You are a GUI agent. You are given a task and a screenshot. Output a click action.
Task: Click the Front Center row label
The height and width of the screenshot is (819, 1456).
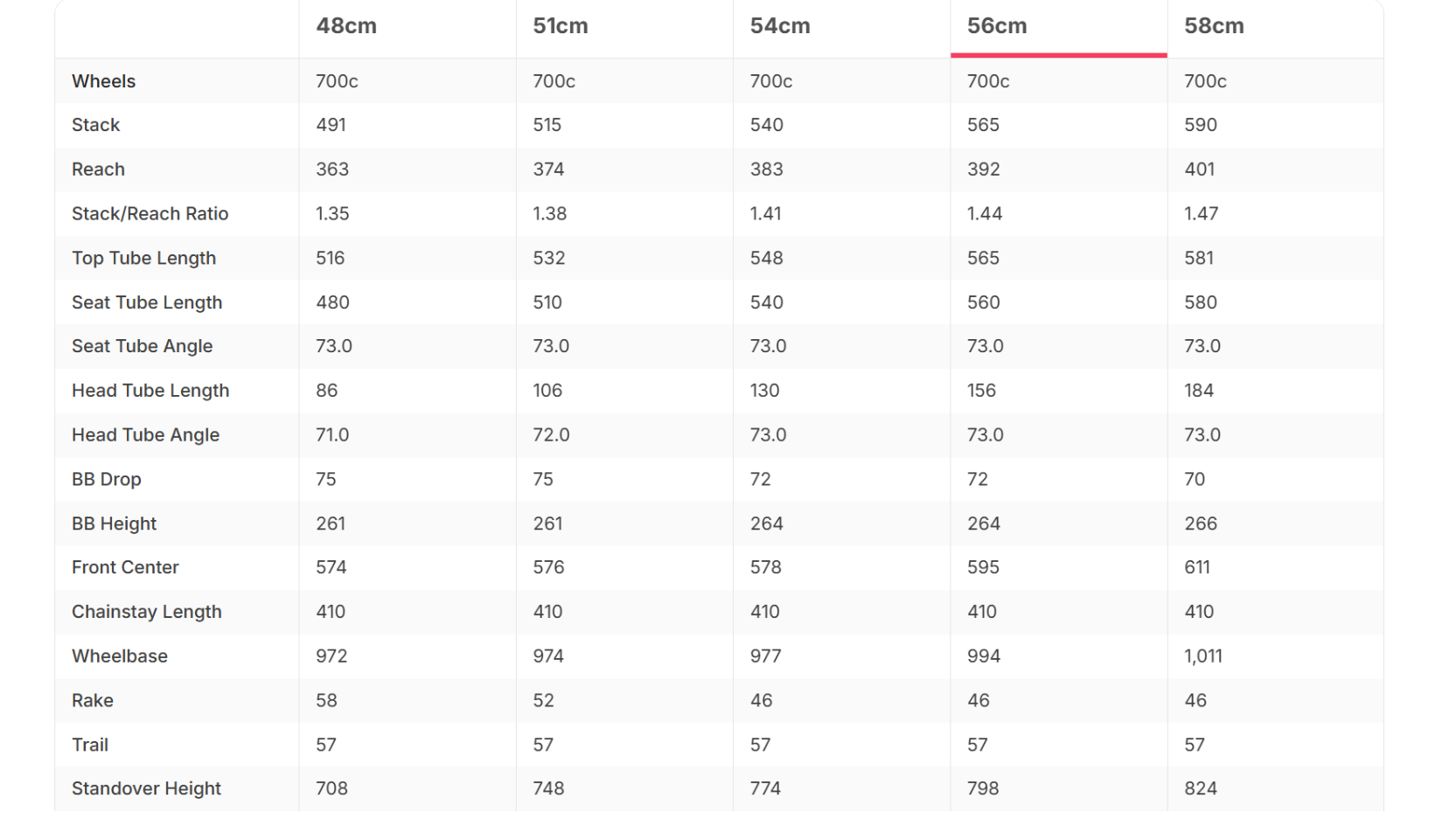coord(125,567)
